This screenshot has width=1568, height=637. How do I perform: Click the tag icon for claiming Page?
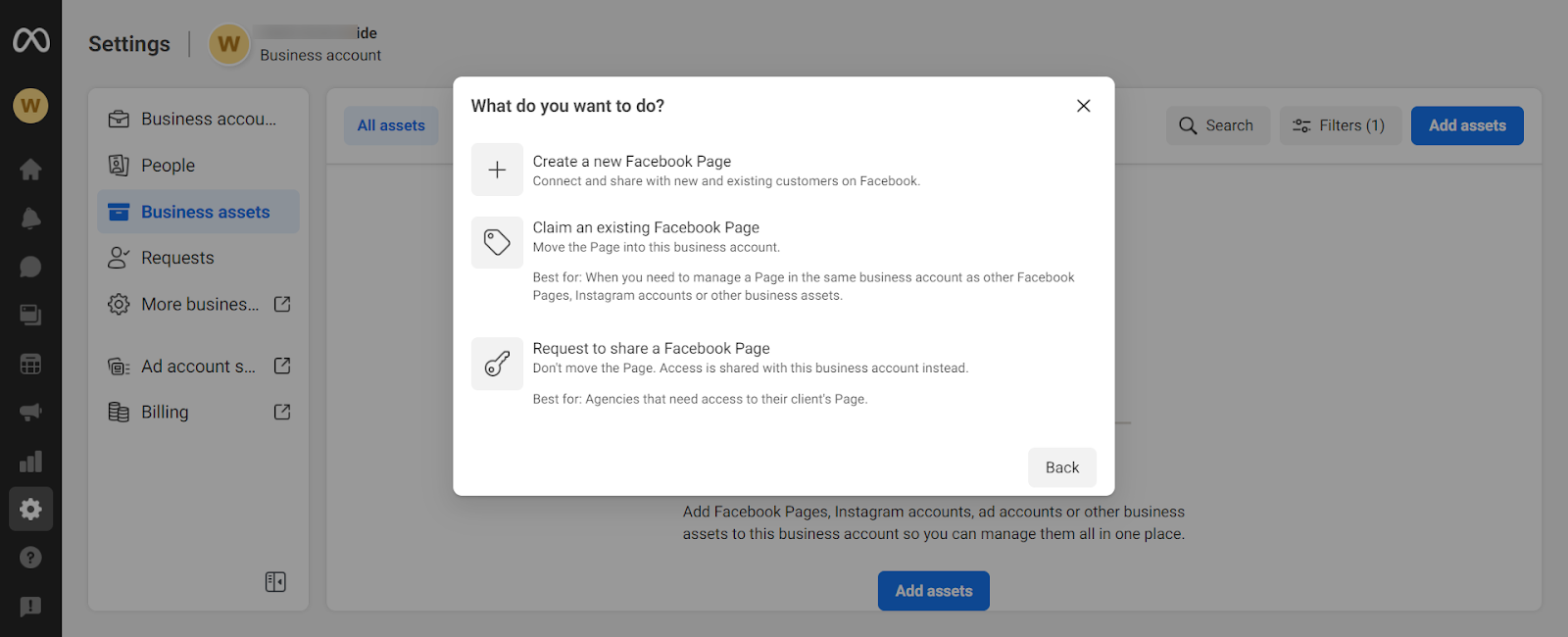pyautogui.click(x=497, y=242)
